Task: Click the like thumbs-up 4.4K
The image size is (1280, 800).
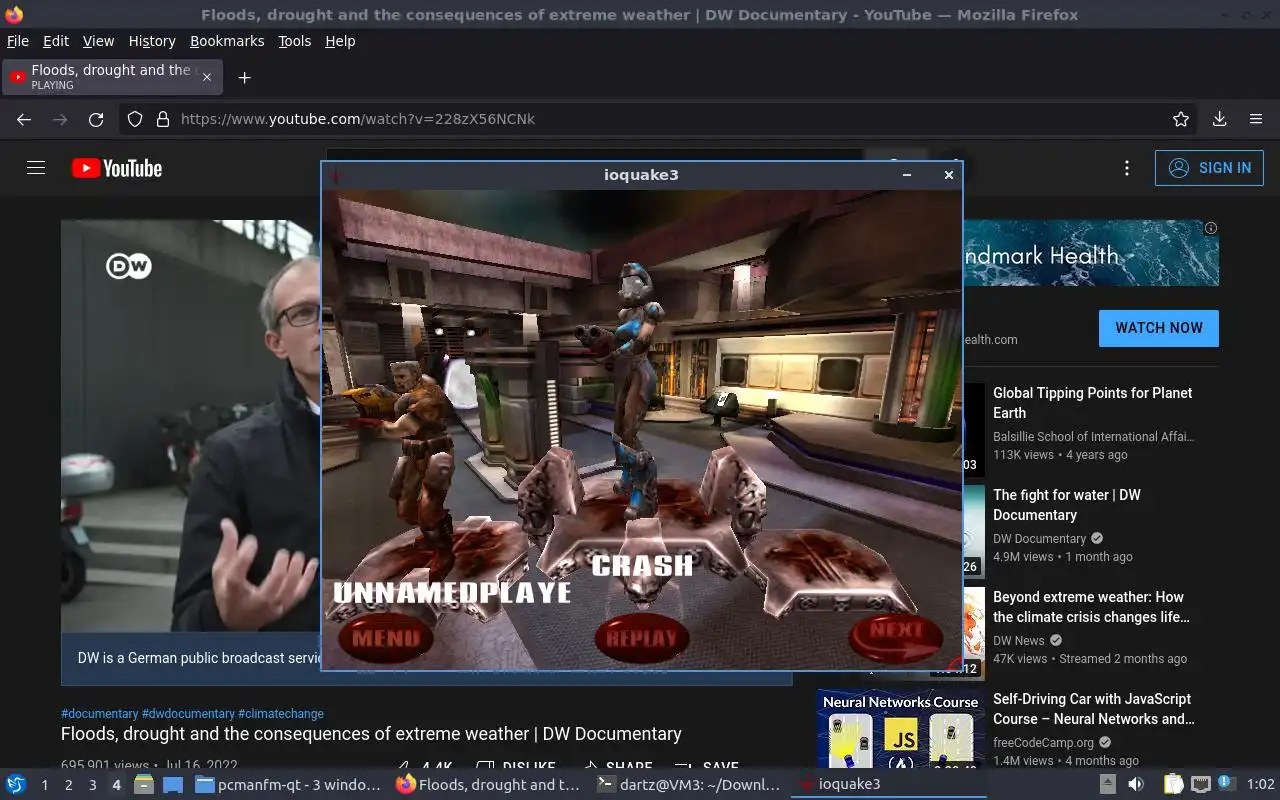Action: [x=424, y=768]
